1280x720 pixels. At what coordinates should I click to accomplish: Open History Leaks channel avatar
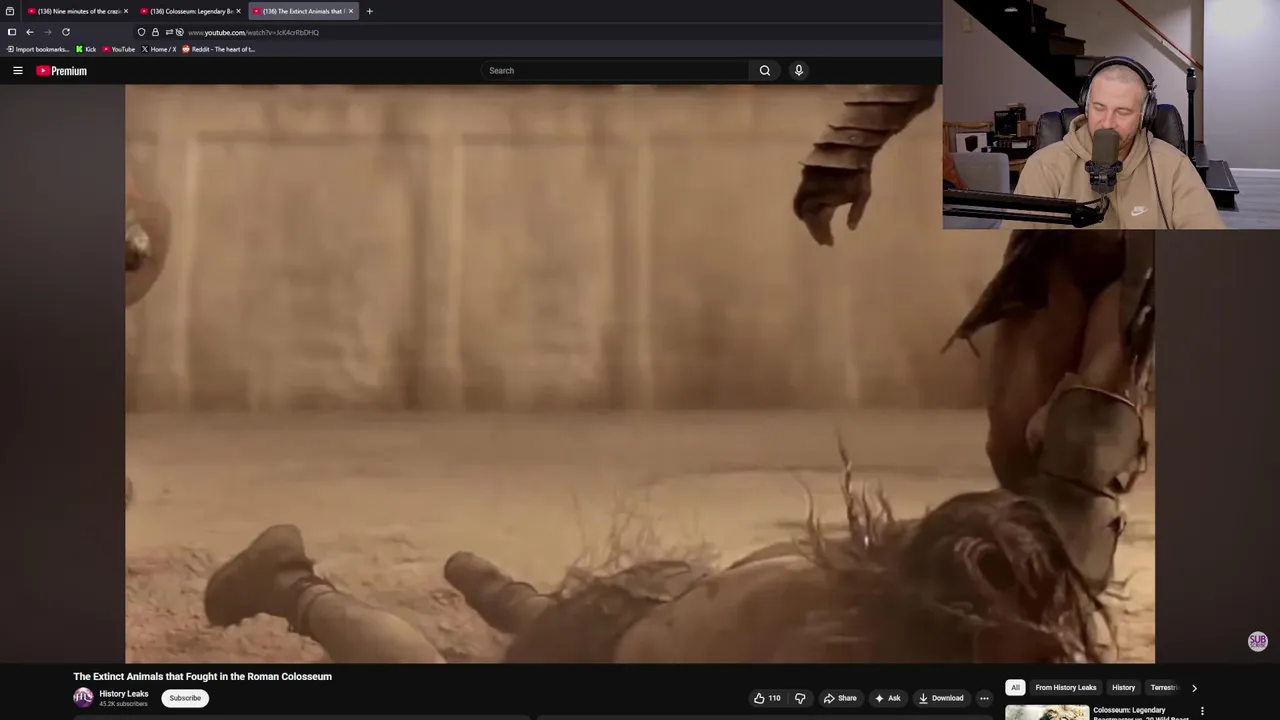(83, 698)
